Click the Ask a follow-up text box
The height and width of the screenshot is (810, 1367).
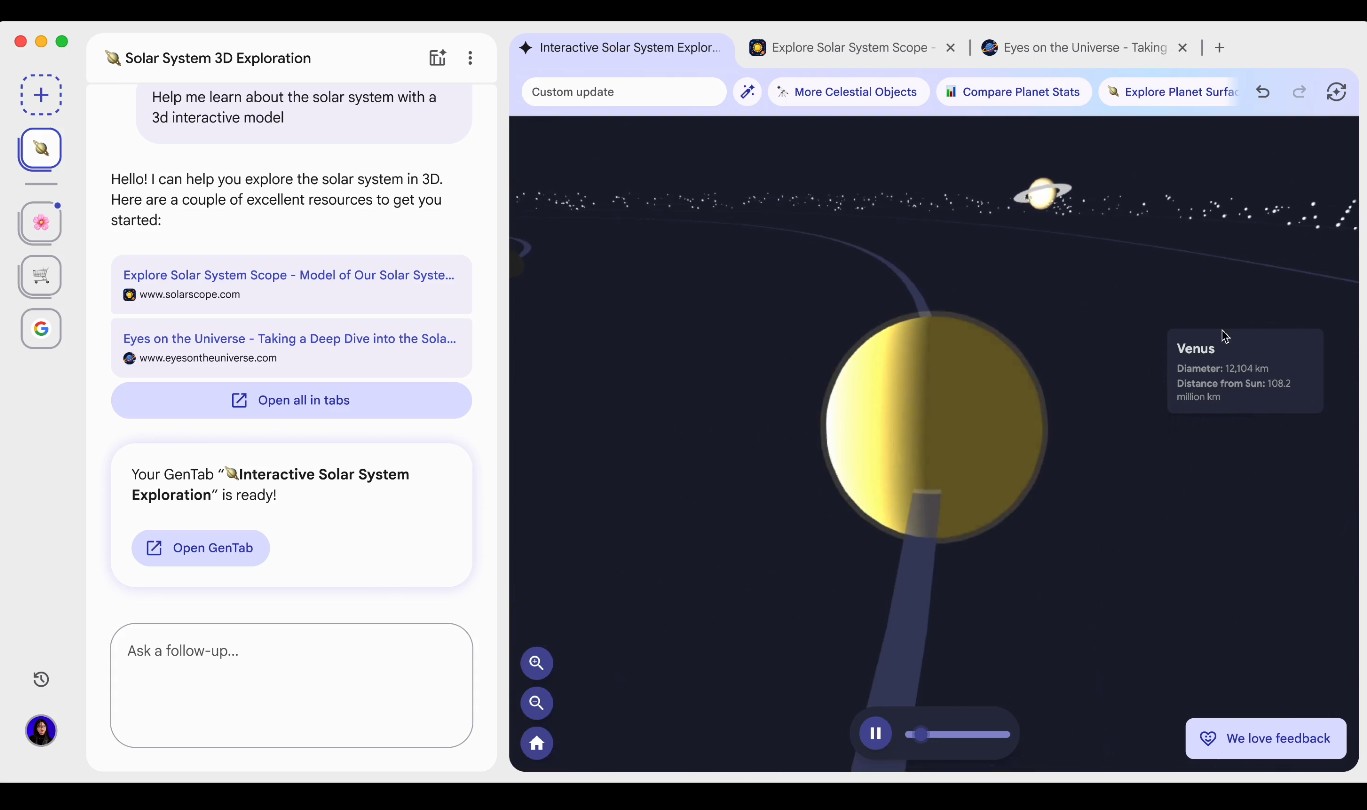291,685
